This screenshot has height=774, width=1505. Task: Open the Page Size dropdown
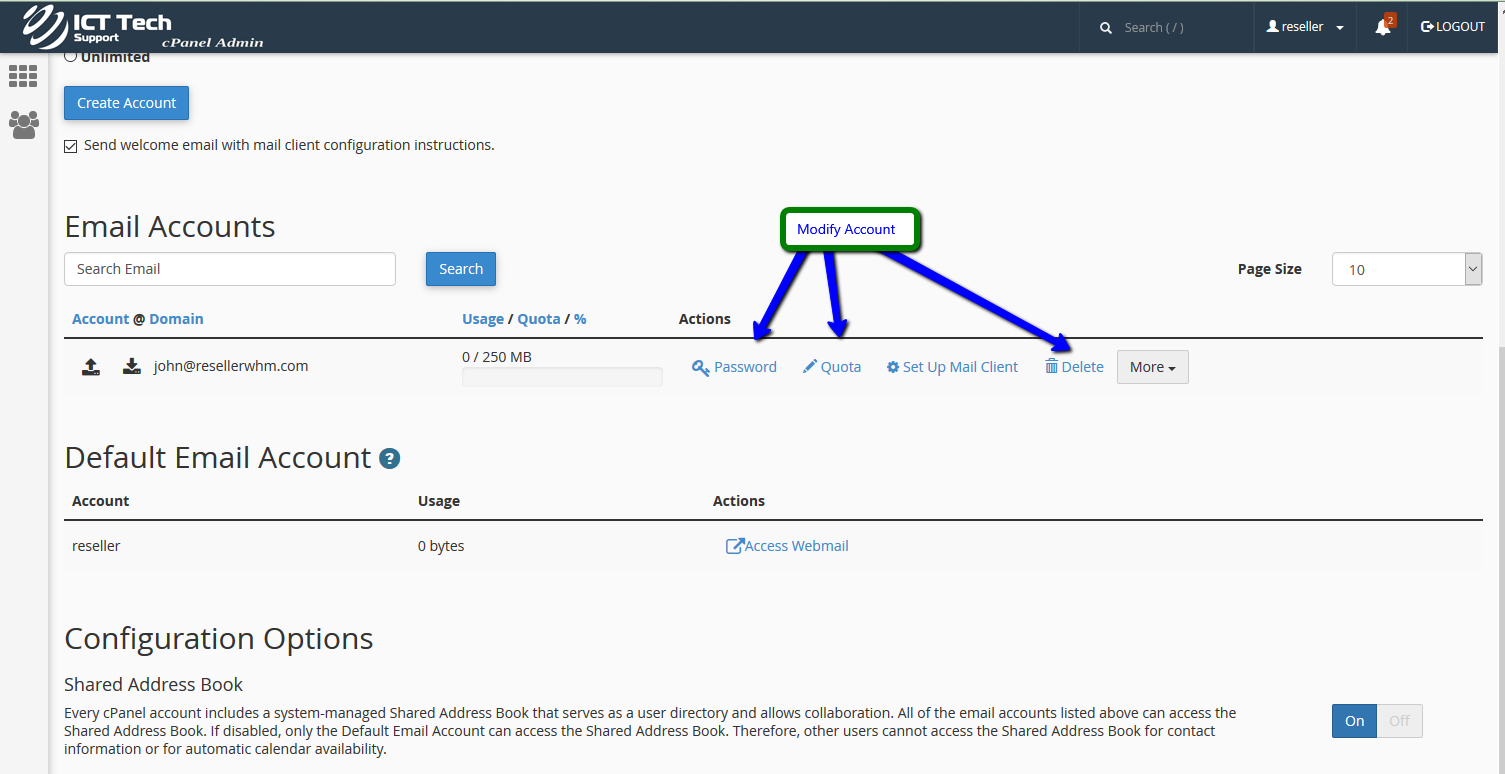[x=1406, y=269]
